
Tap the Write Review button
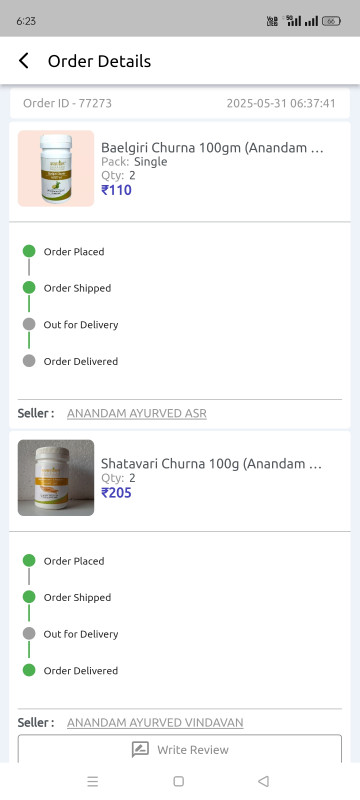[180, 748]
